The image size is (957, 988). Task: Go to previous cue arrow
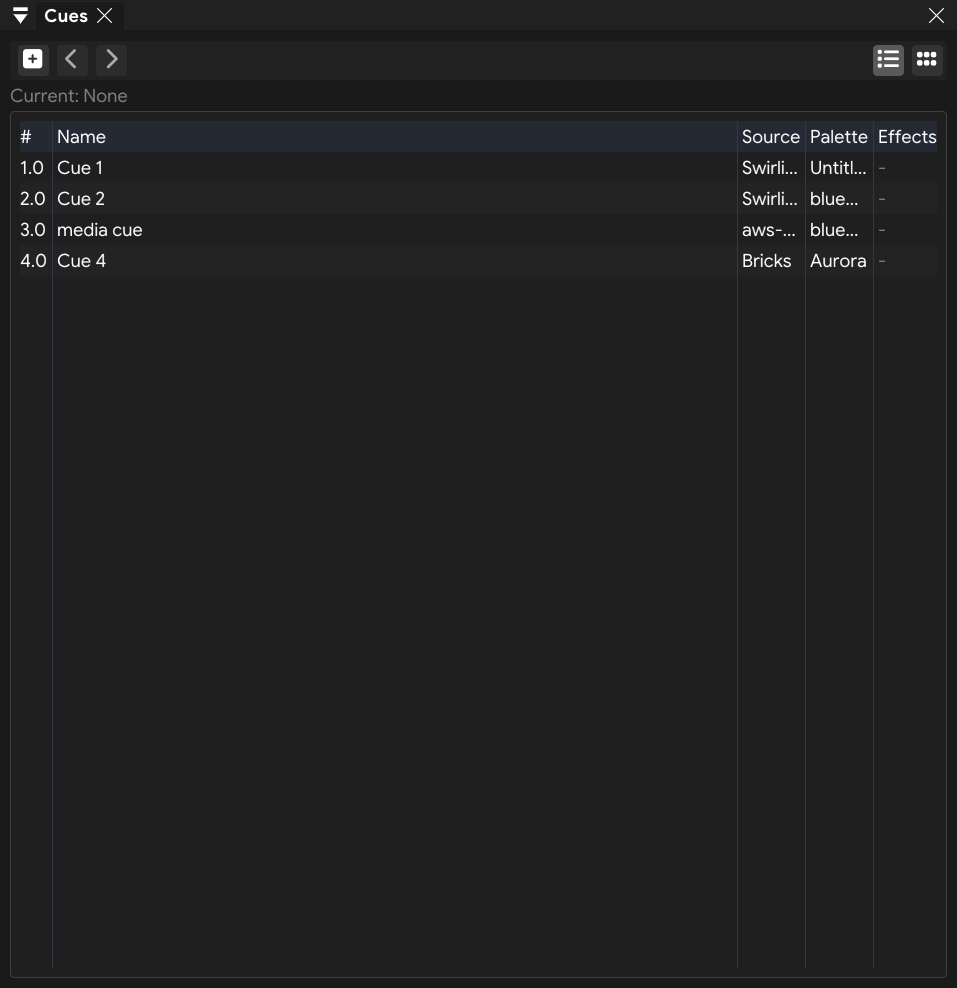tap(72, 60)
